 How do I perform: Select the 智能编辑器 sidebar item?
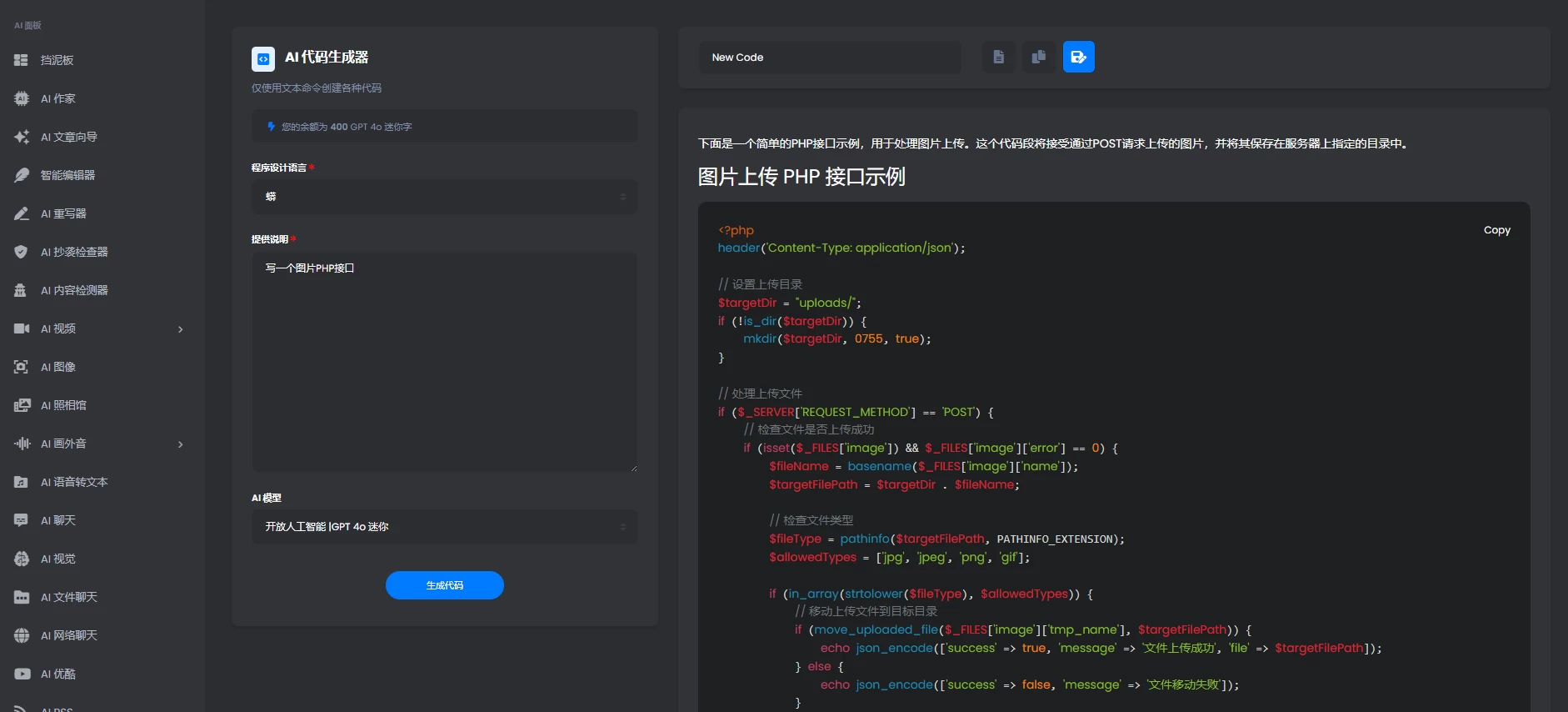67,175
